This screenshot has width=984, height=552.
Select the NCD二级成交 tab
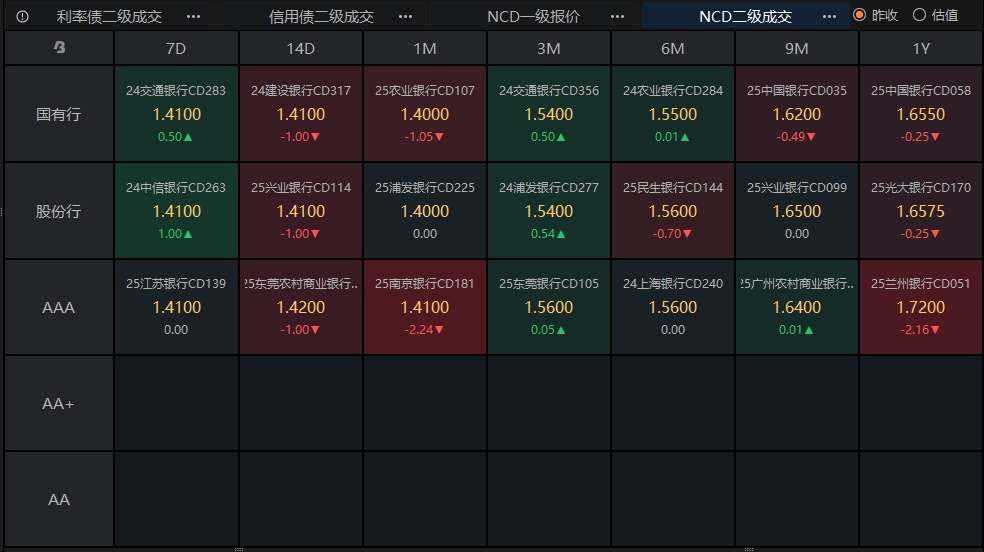[746, 16]
